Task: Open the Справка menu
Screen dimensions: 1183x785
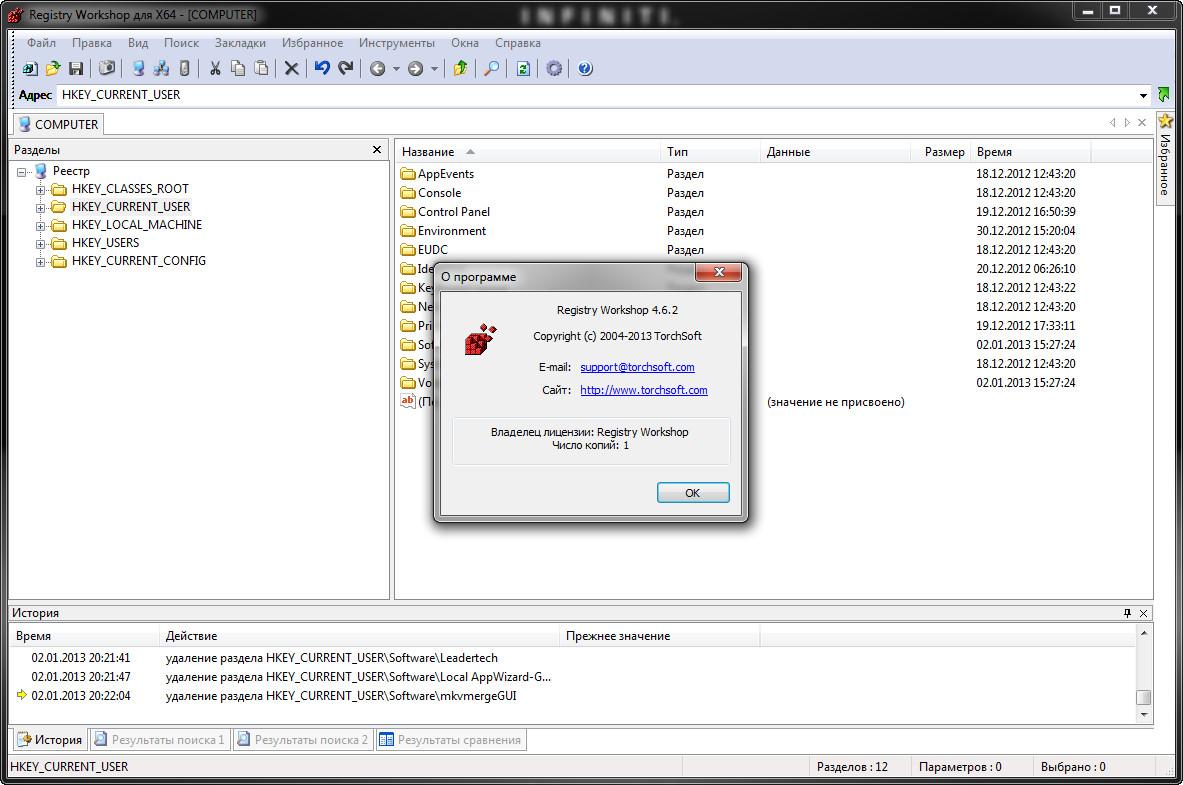Action: pos(518,43)
